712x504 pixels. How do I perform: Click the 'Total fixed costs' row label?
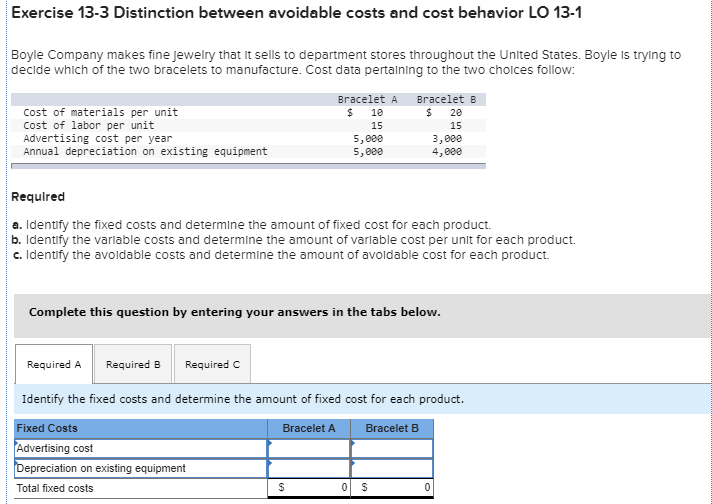tap(55, 488)
